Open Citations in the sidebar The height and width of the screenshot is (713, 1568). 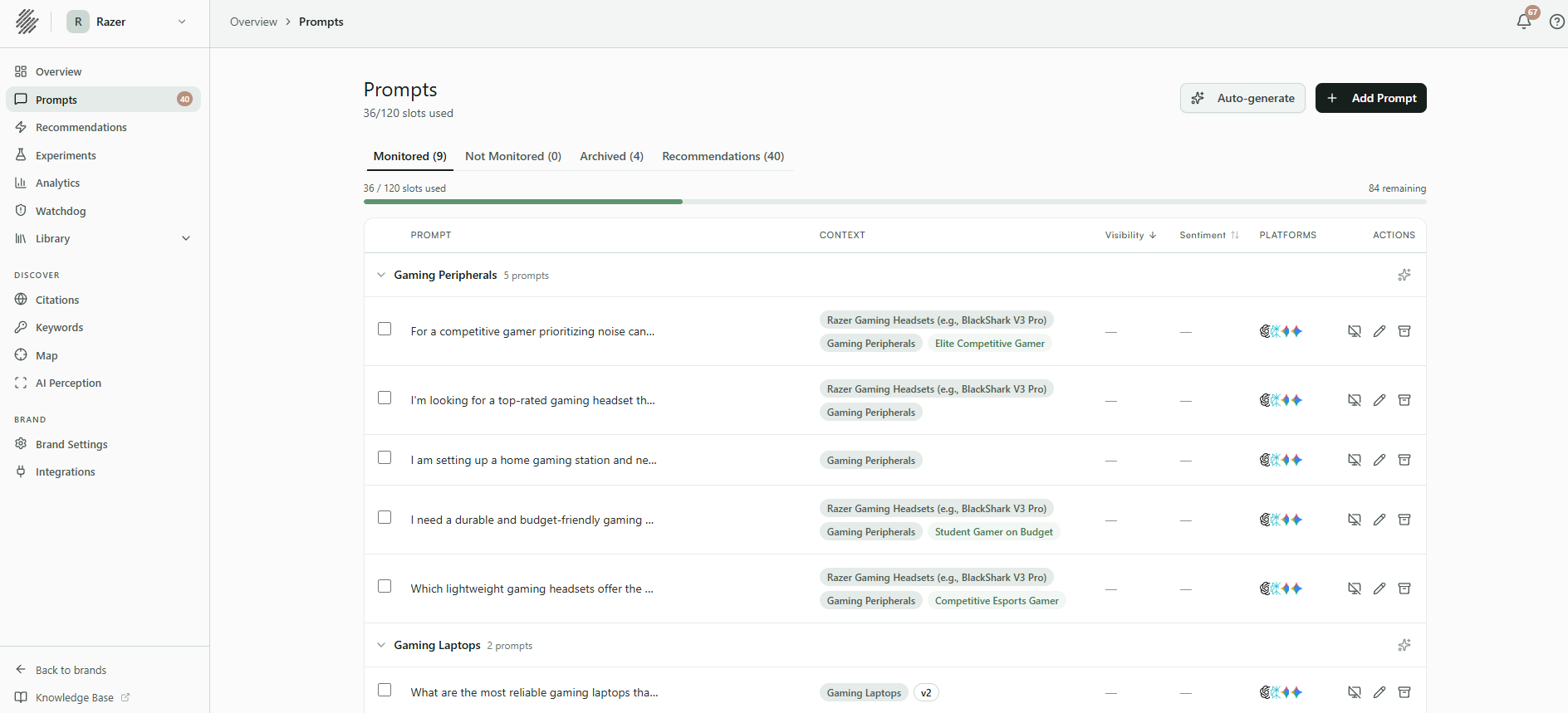(104, 300)
